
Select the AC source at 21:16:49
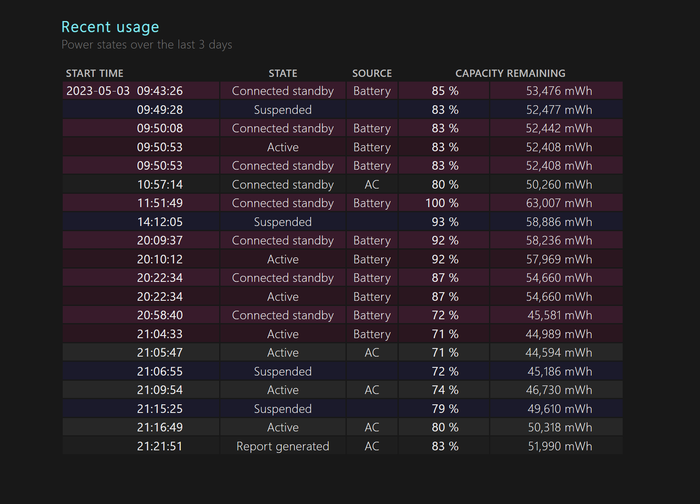point(372,428)
